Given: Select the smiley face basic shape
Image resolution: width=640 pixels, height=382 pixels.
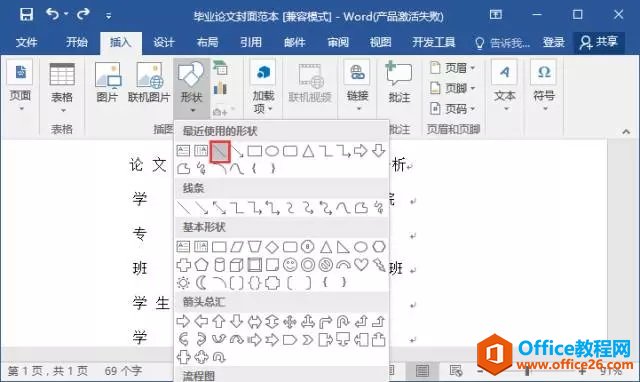Looking at the screenshot, I should click(x=290, y=265).
